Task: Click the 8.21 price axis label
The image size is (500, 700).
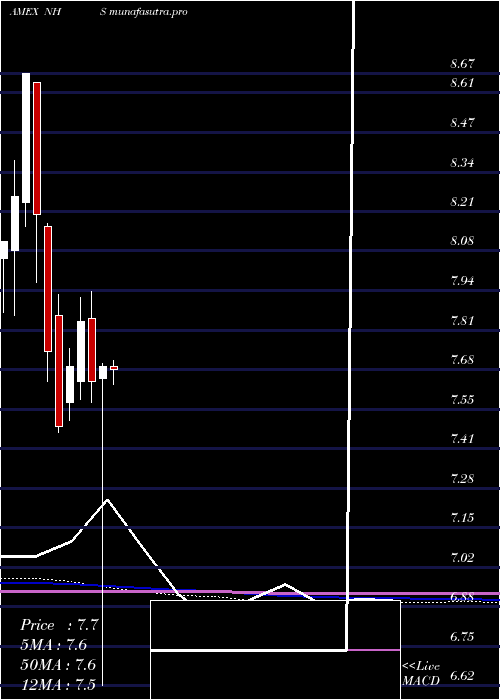Action: coord(462,202)
